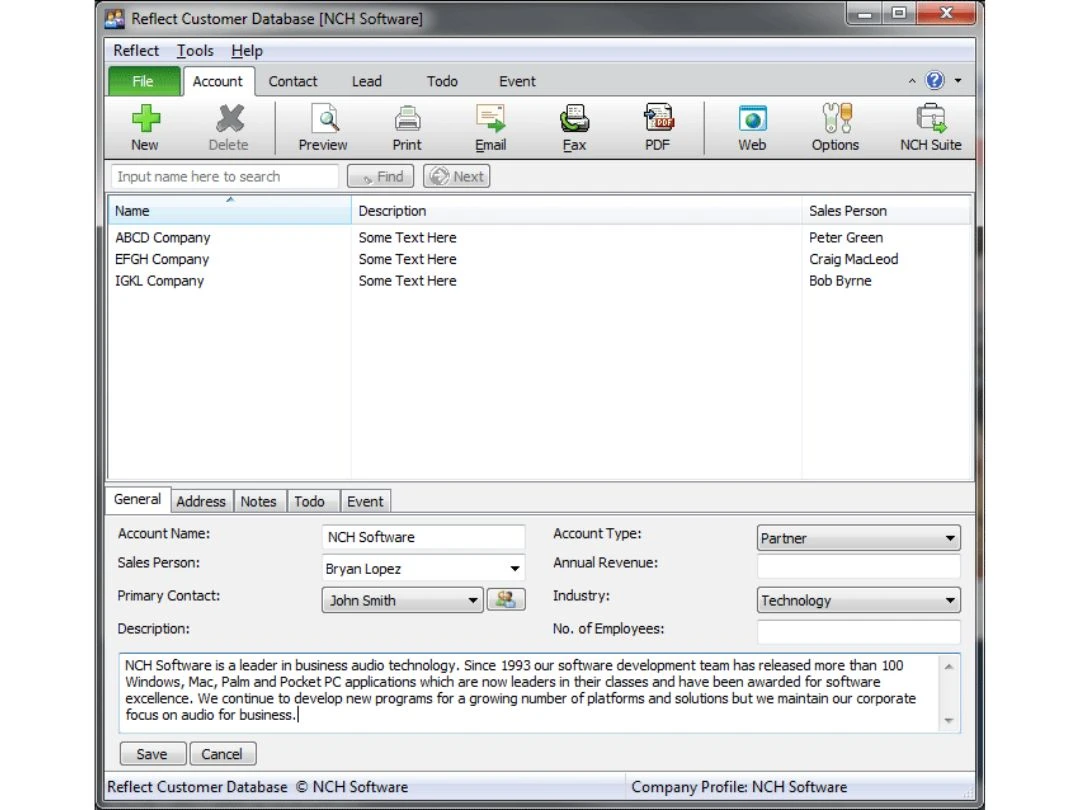Click sales person Bob Byrne cell

(840, 281)
